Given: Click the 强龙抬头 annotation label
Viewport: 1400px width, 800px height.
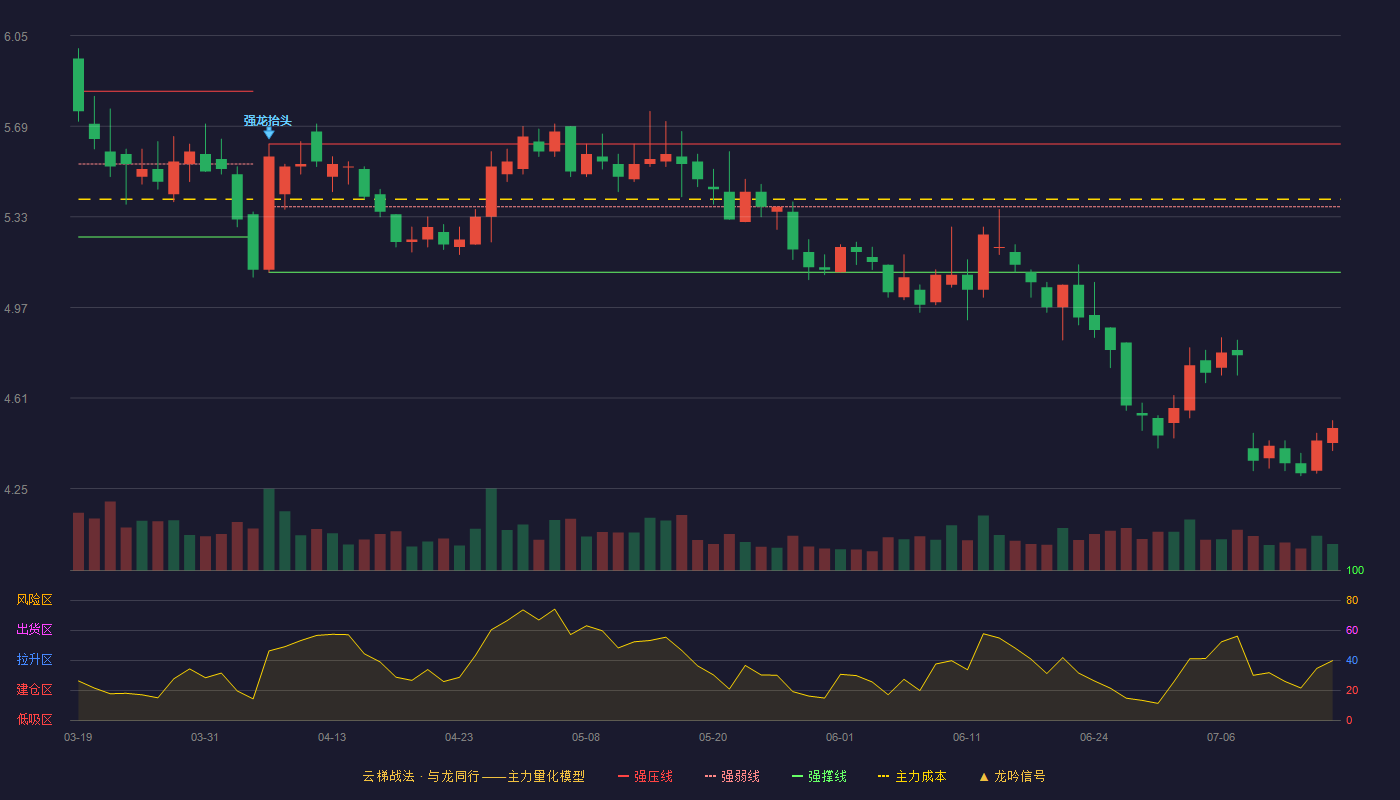Looking at the screenshot, I should coord(268,120).
